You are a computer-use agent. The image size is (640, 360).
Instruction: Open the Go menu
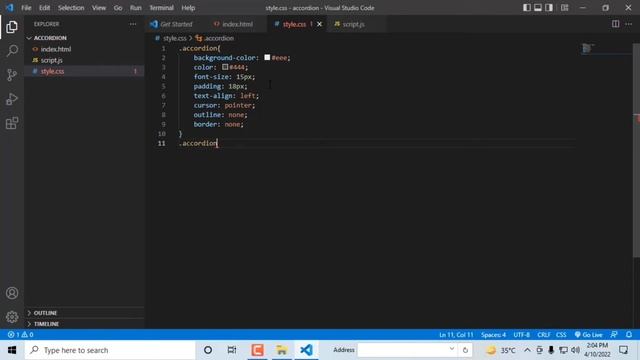(118, 8)
